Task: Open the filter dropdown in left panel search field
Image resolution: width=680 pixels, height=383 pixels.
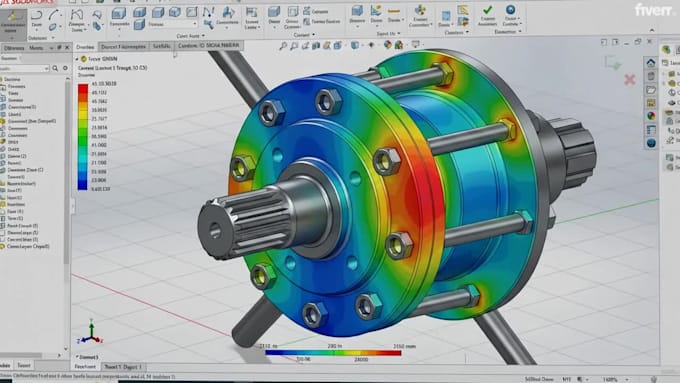Action: point(46,69)
